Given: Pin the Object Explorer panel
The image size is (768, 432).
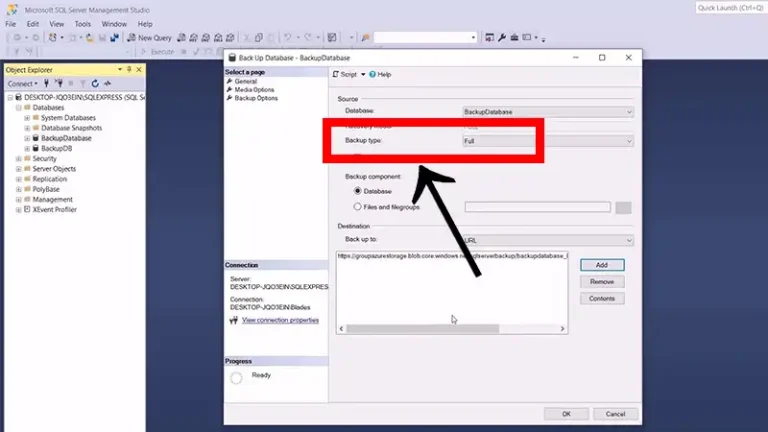Looking at the screenshot, I should (129, 70).
